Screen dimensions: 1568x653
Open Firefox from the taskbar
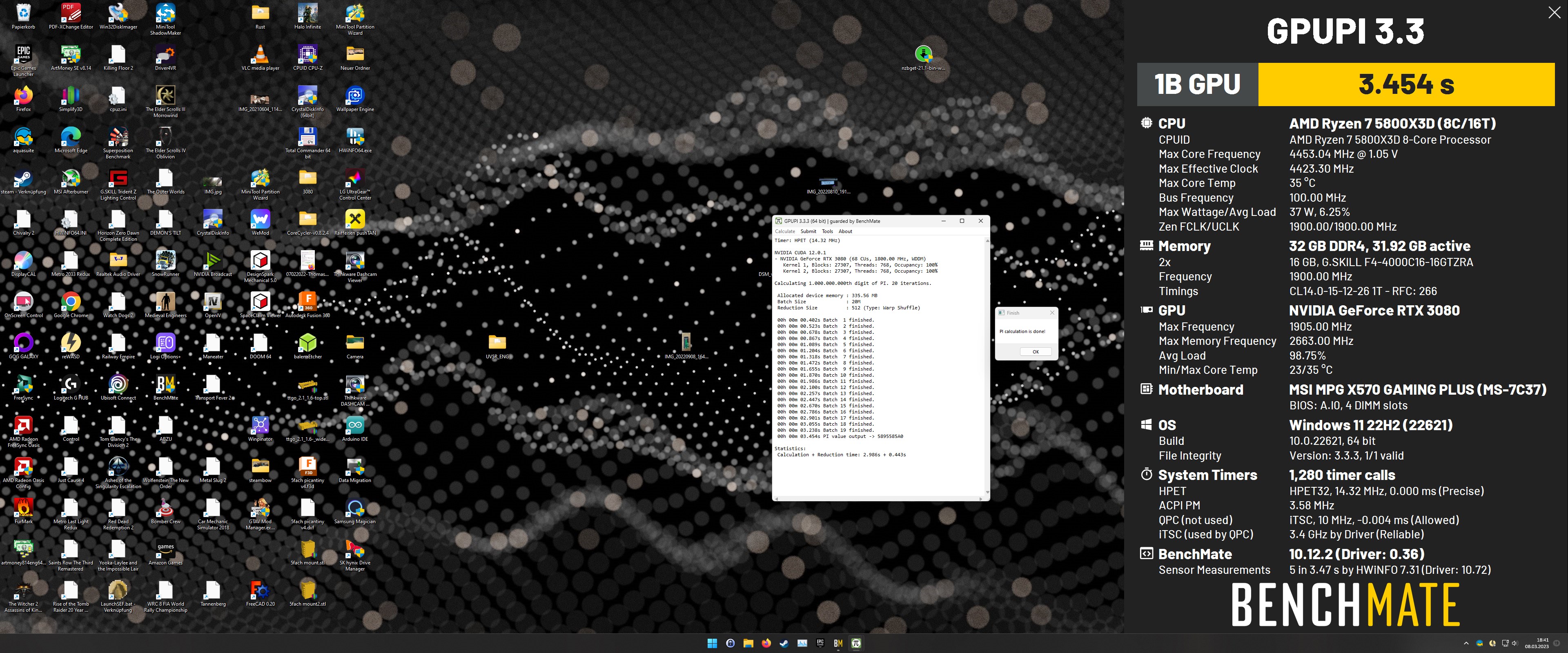(766, 643)
